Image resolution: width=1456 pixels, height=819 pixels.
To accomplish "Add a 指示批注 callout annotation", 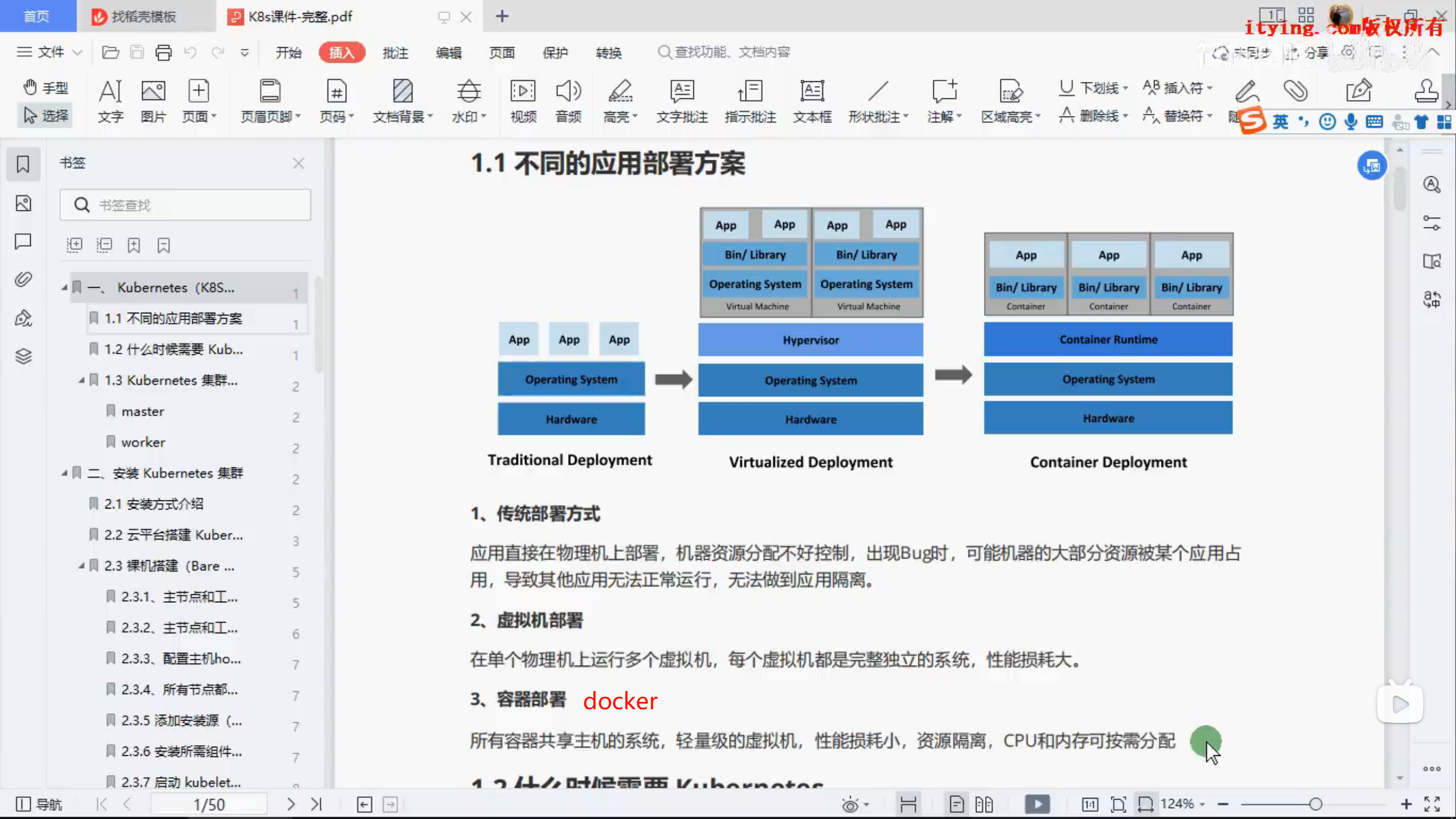I will 750,101.
